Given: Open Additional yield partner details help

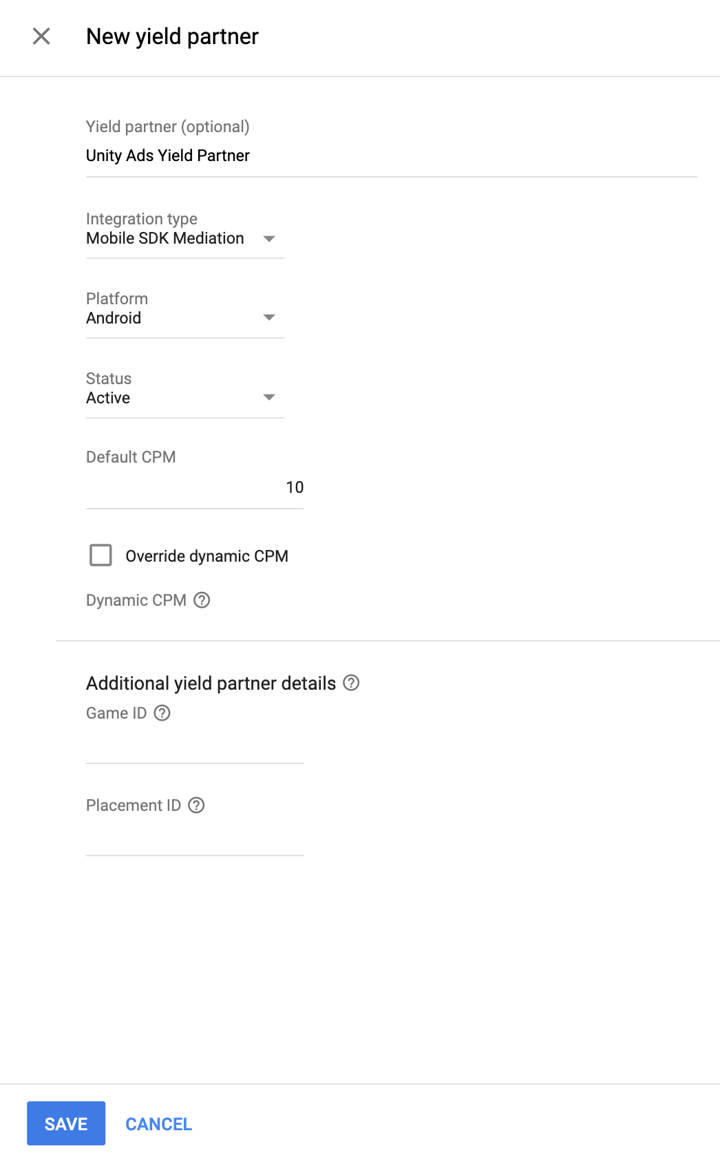Looking at the screenshot, I should 350,682.
